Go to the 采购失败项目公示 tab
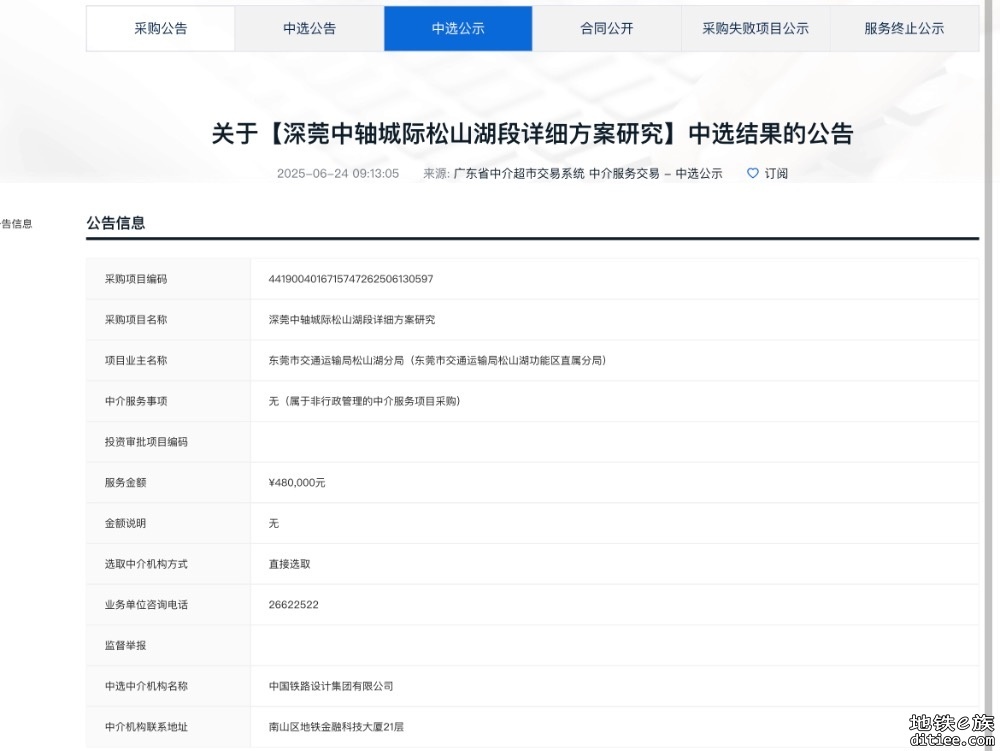Viewport: 1000px width, 751px height. pyautogui.click(x=755, y=29)
